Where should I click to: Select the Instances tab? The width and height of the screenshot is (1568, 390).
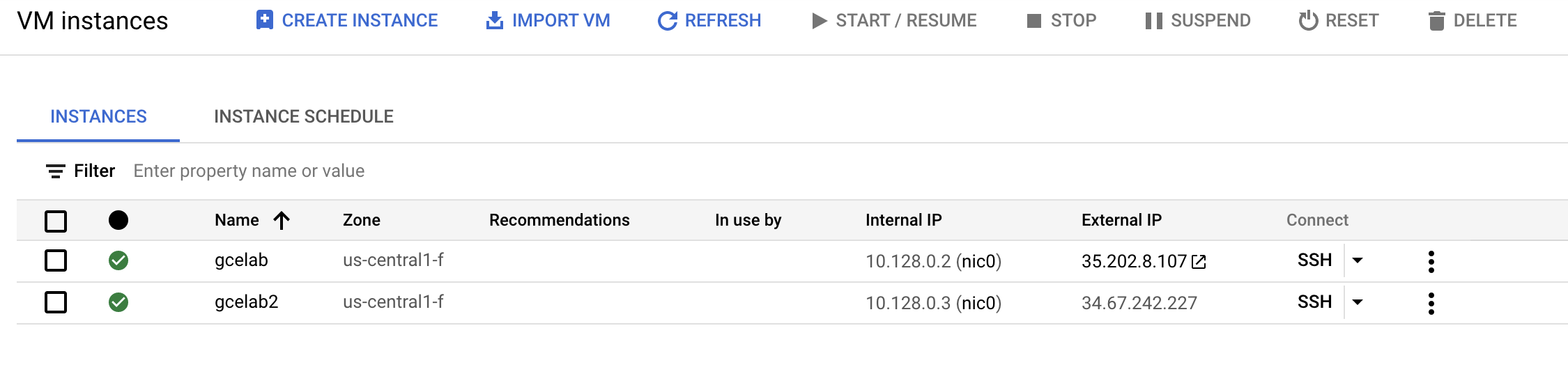[98, 116]
